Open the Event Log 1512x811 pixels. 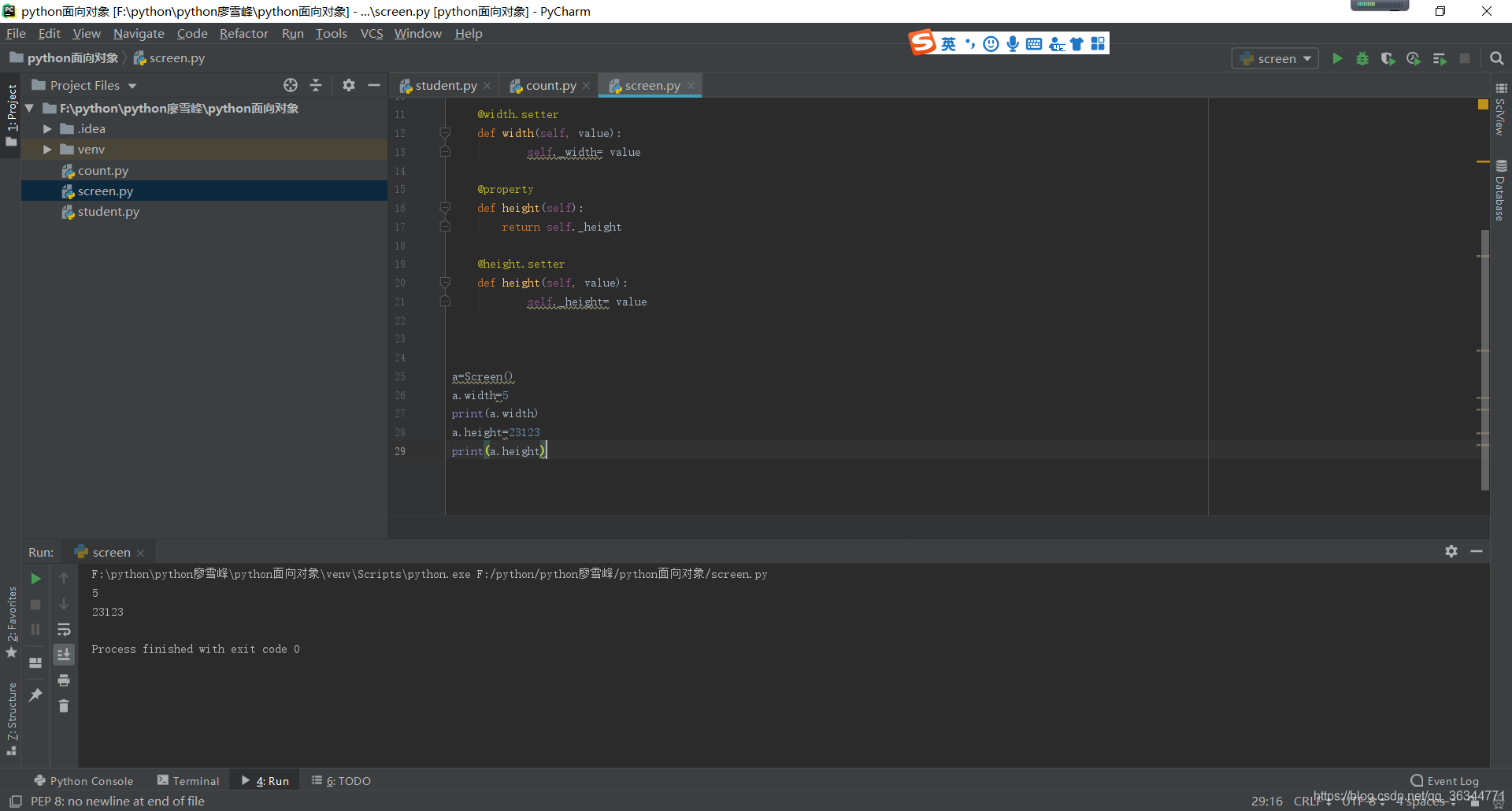tap(1445, 780)
